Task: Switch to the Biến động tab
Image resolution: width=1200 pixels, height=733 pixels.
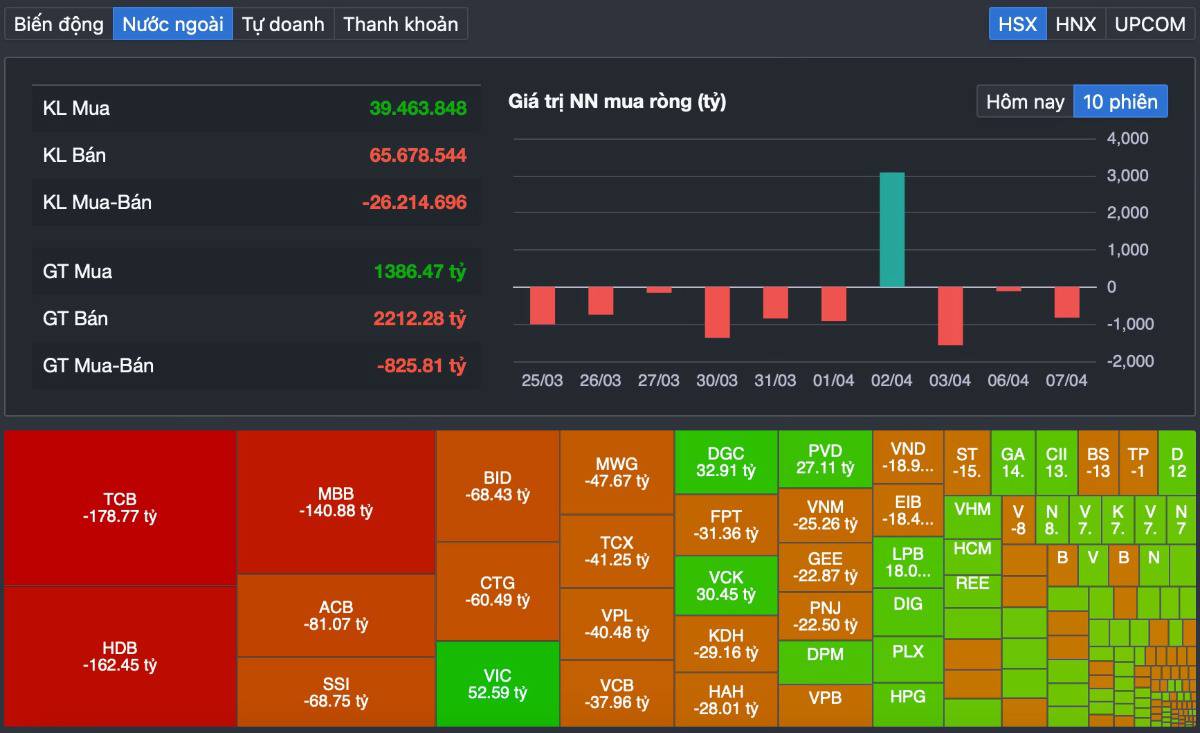Action: [x=59, y=24]
